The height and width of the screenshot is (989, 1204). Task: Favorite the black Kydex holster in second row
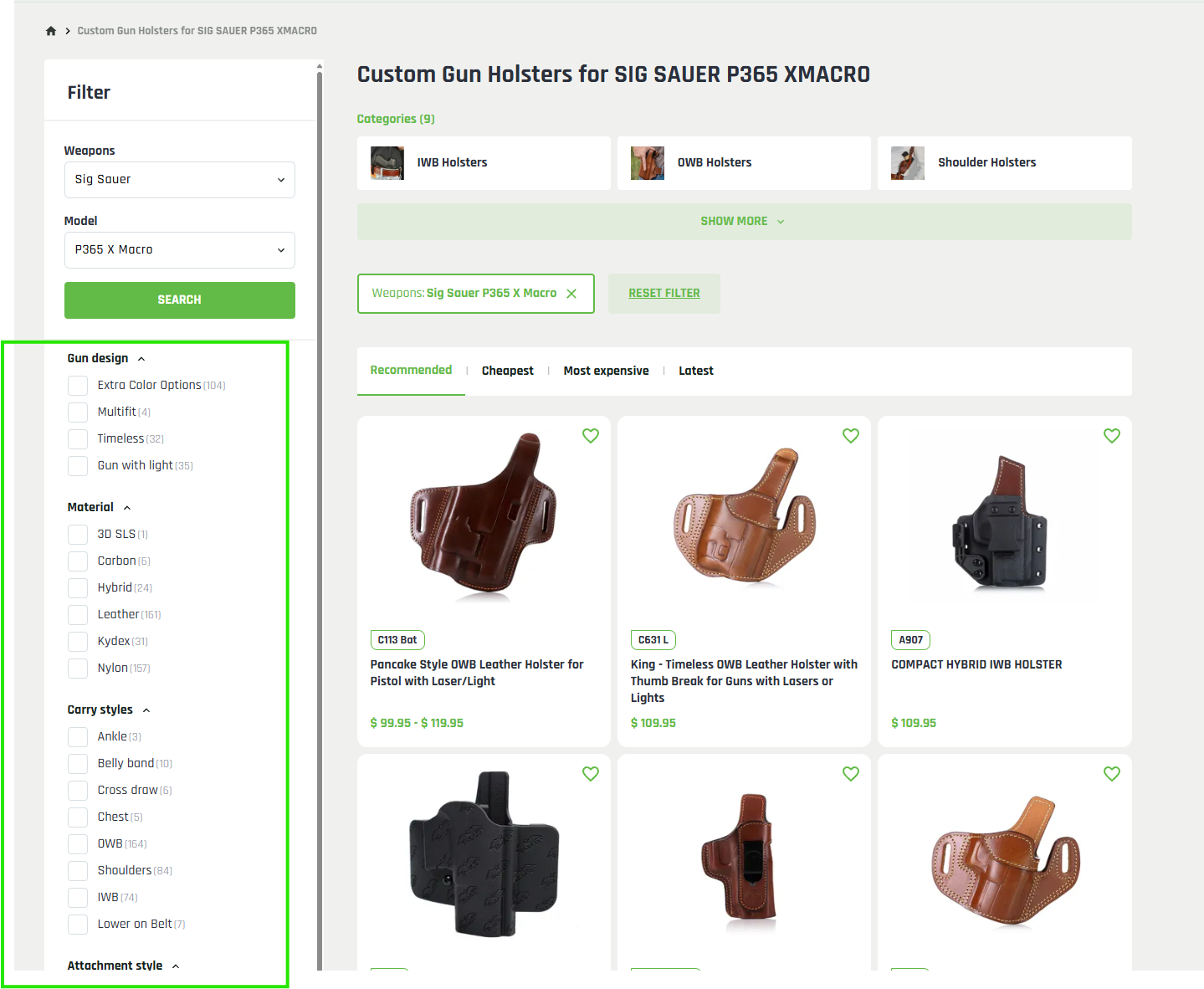(591, 774)
